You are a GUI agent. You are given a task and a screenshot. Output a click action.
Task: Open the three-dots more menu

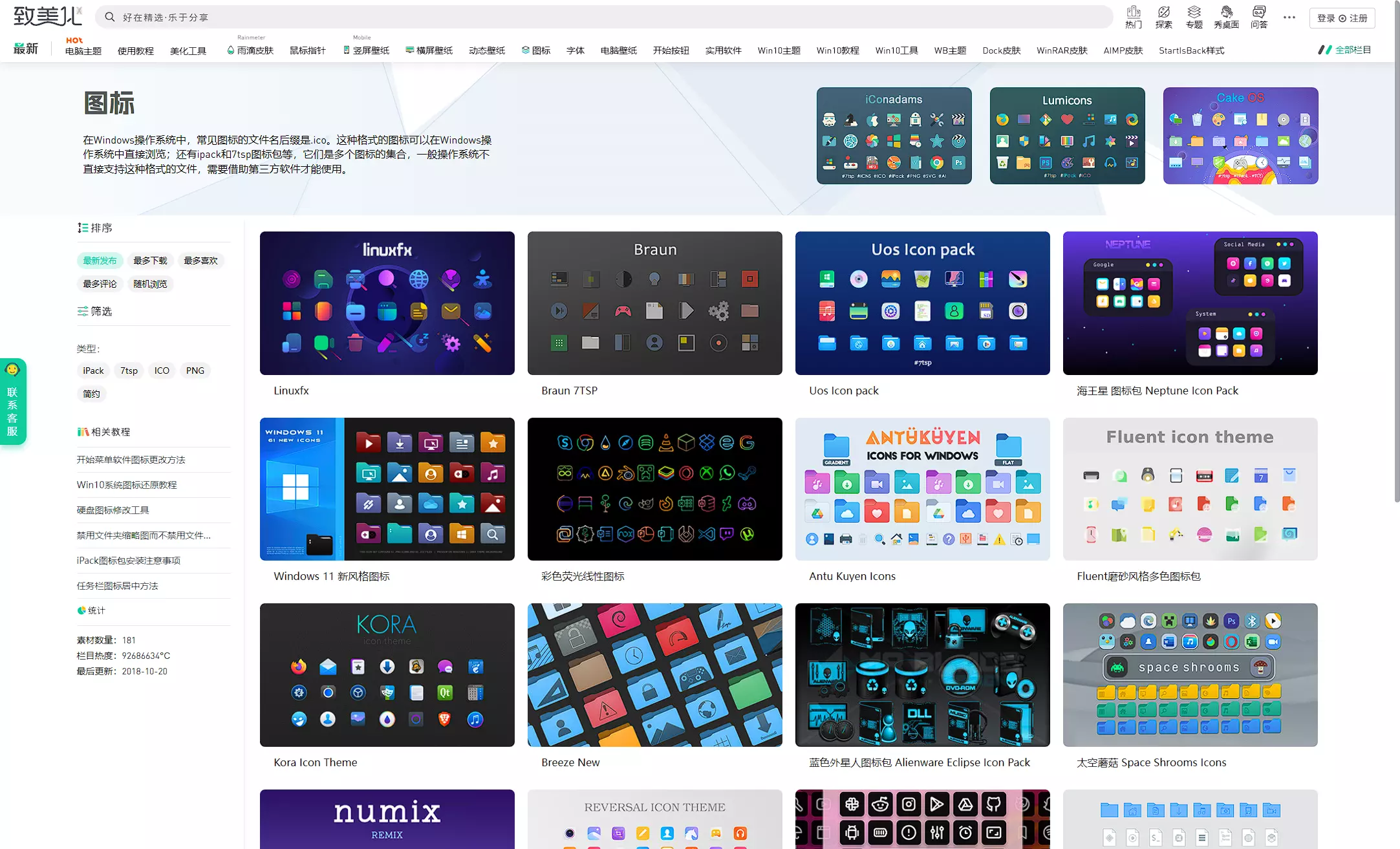pyautogui.click(x=1289, y=17)
